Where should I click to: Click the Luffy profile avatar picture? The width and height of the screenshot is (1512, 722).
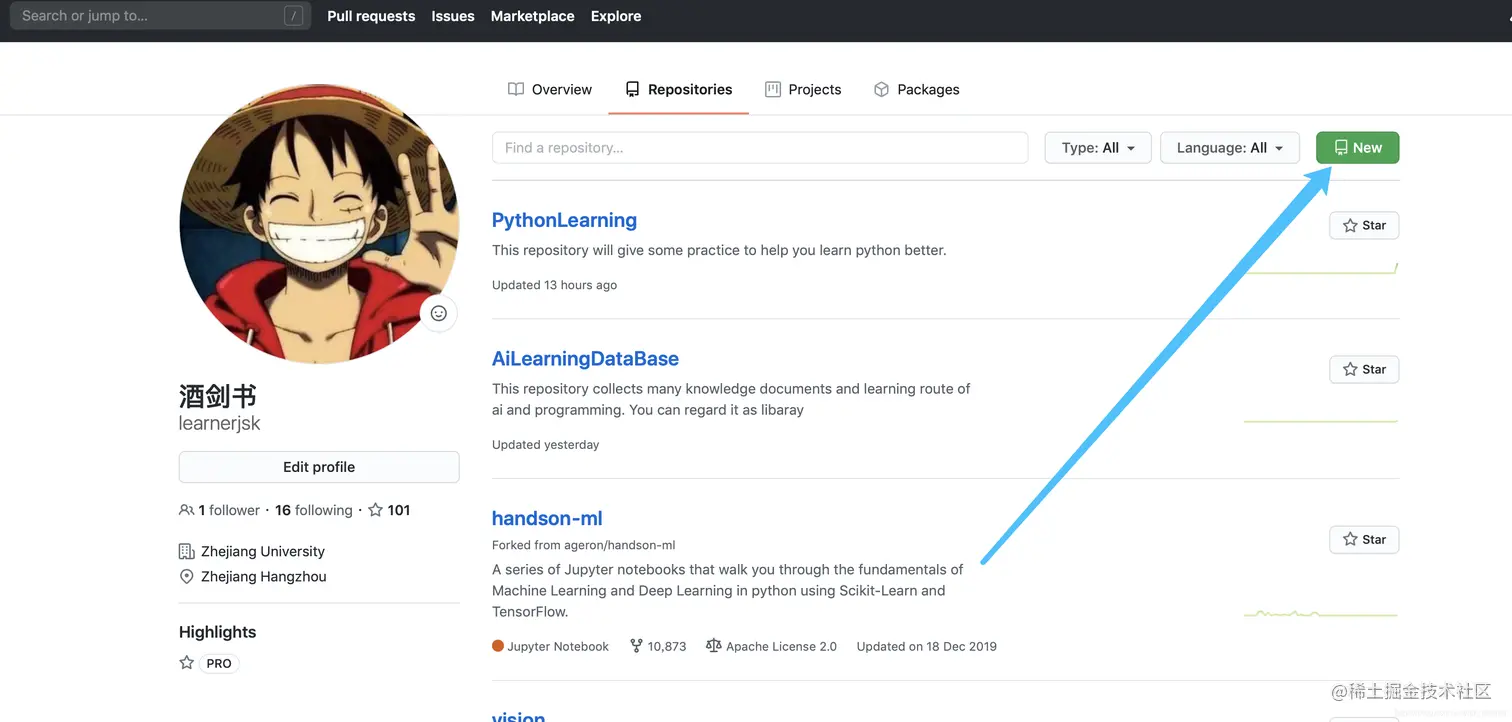pos(319,223)
